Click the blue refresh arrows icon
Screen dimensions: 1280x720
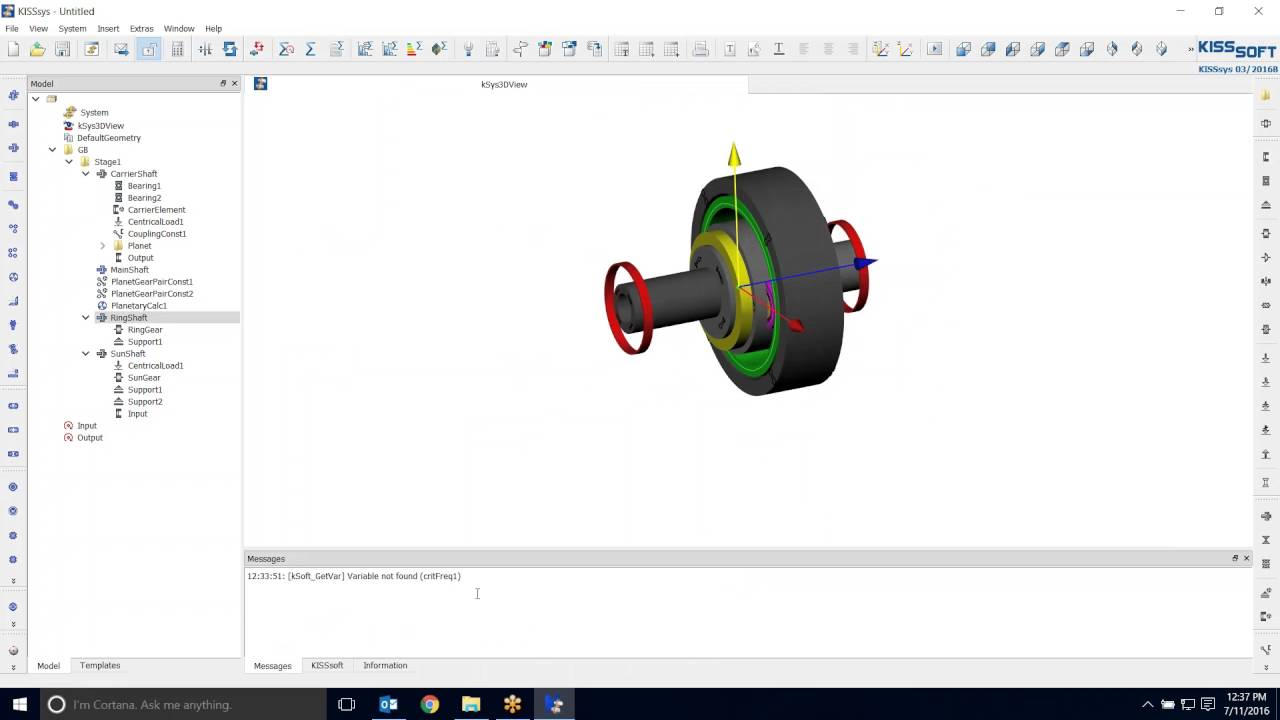(230, 49)
